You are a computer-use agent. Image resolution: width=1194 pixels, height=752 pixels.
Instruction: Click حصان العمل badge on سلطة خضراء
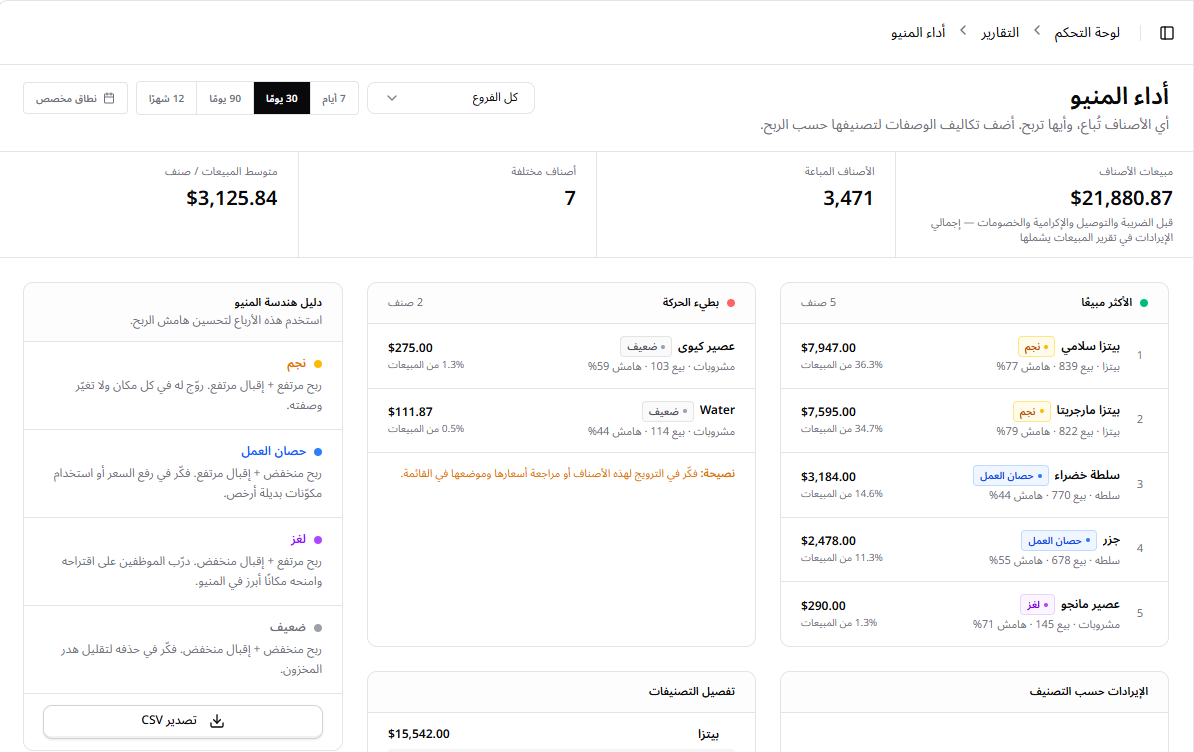[1011, 476]
